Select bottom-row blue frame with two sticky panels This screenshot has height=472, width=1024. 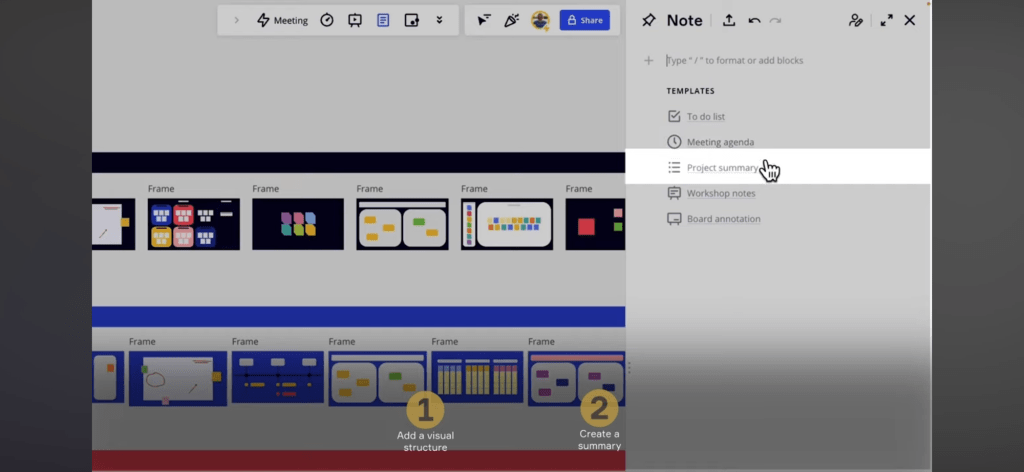point(377,378)
